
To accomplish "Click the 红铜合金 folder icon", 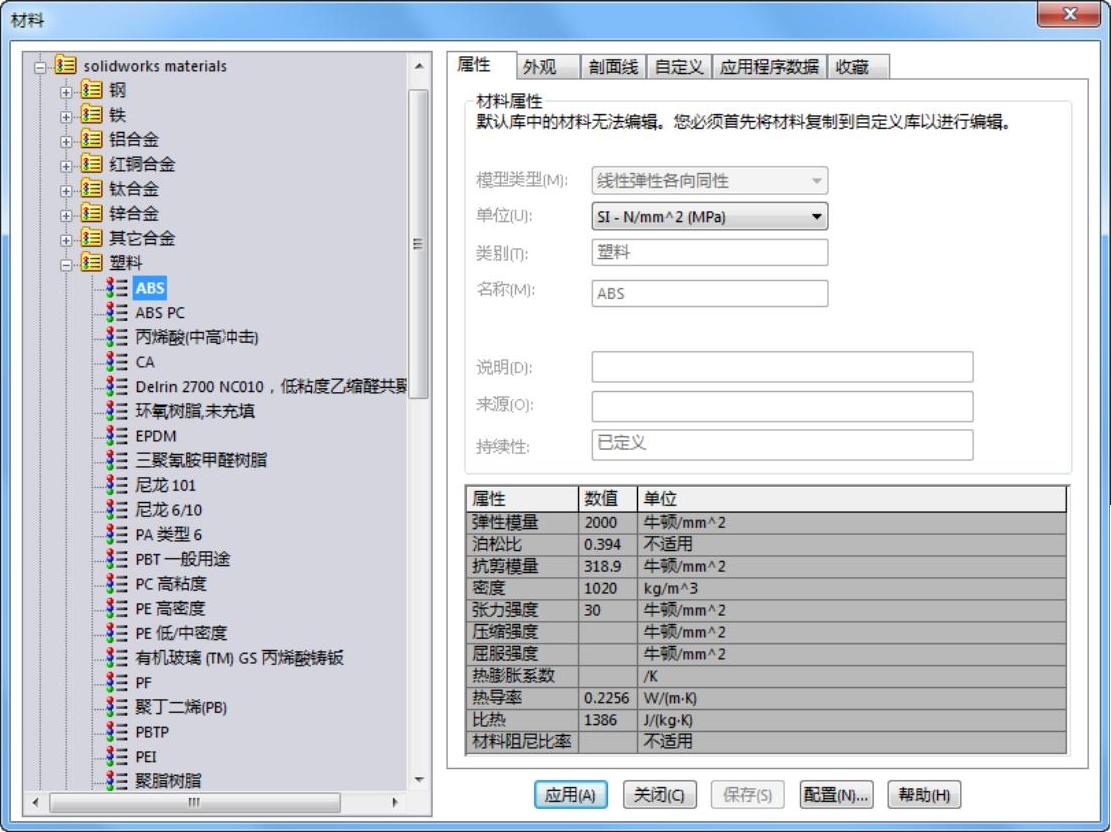I will [91, 164].
